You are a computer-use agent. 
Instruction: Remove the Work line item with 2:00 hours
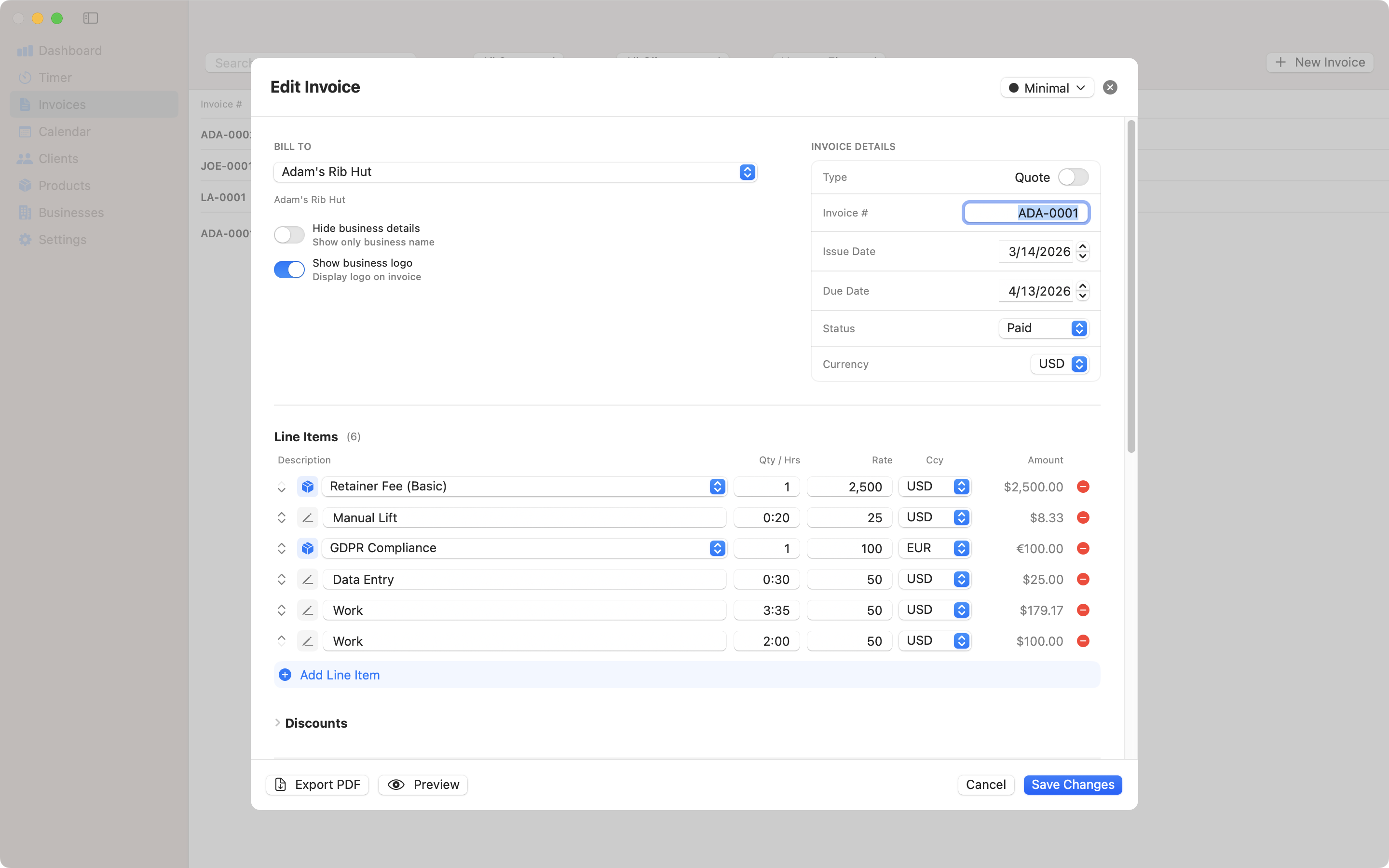[x=1083, y=641]
